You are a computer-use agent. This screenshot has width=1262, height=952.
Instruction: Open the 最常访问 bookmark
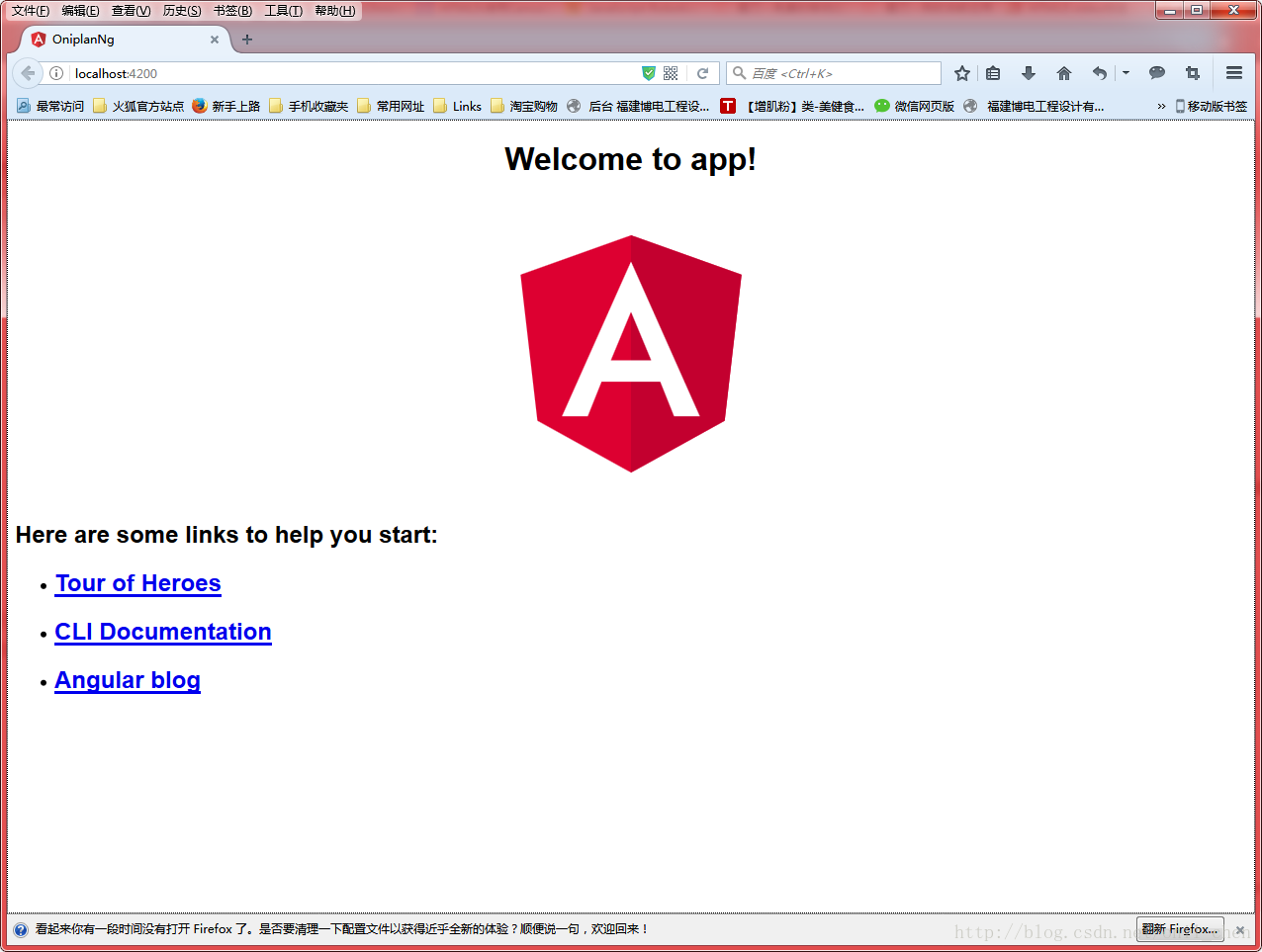(x=50, y=106)
